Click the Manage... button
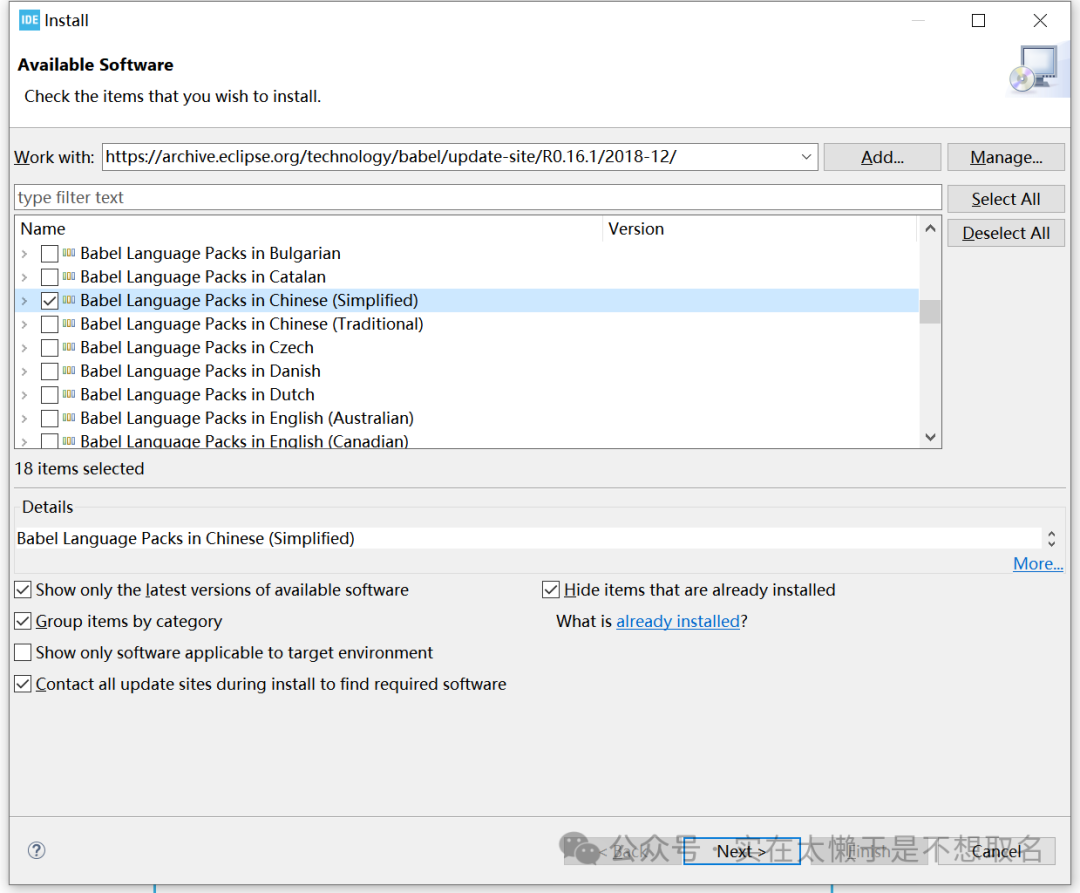 1006,157
